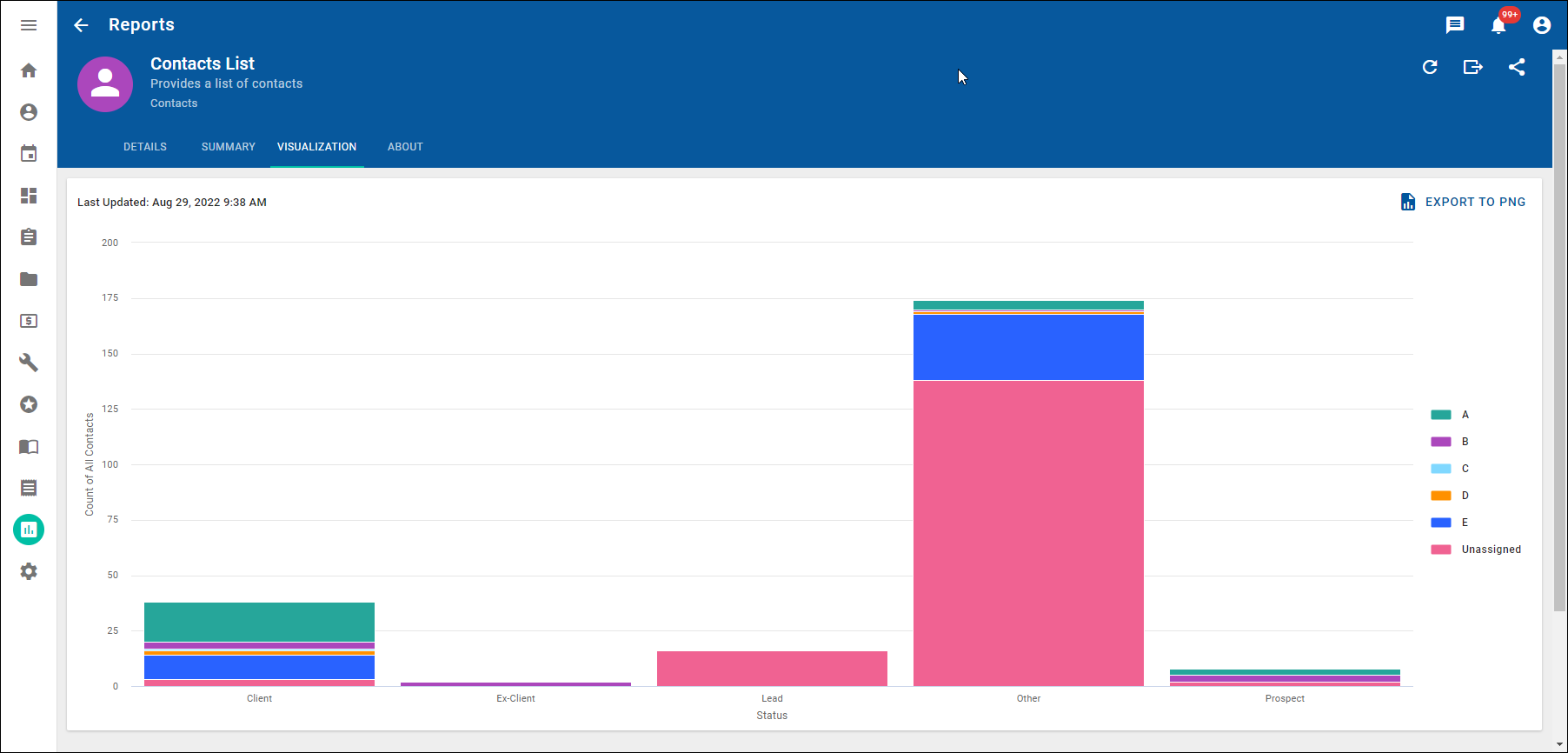Click the Export to PNG file icon
The height and width of the screenshot is (753, 1568).
point(1408,202)
